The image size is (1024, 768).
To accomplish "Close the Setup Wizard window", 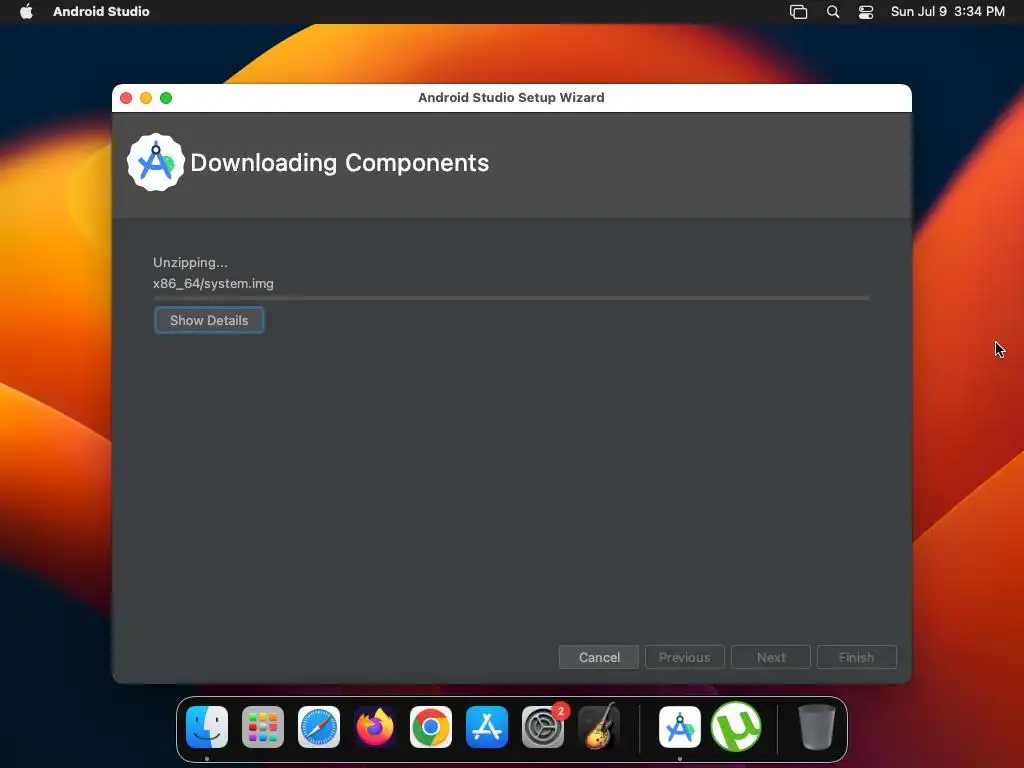I will [126, 98].
